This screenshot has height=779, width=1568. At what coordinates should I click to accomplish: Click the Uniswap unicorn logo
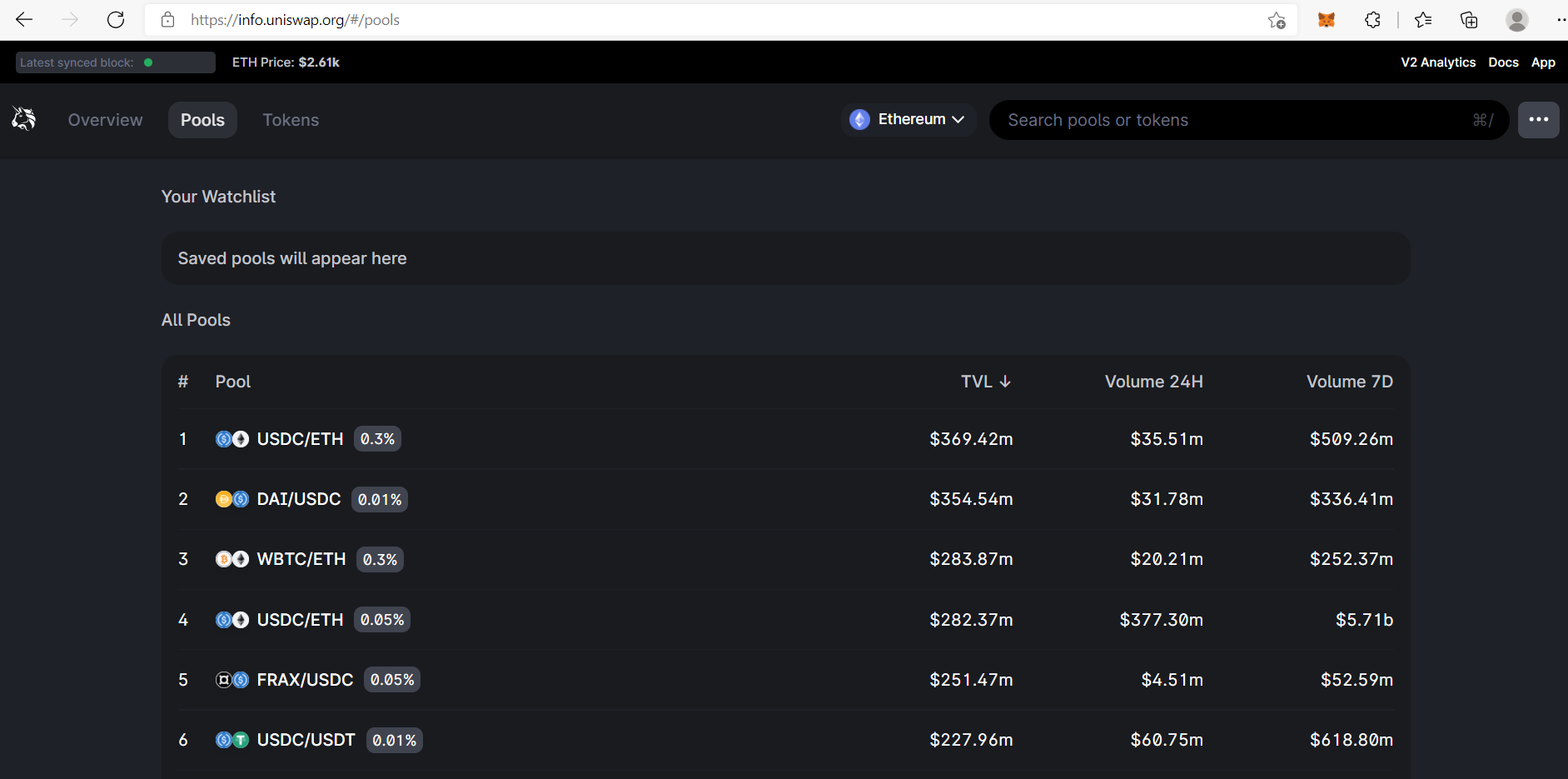(x=24, y=119)
